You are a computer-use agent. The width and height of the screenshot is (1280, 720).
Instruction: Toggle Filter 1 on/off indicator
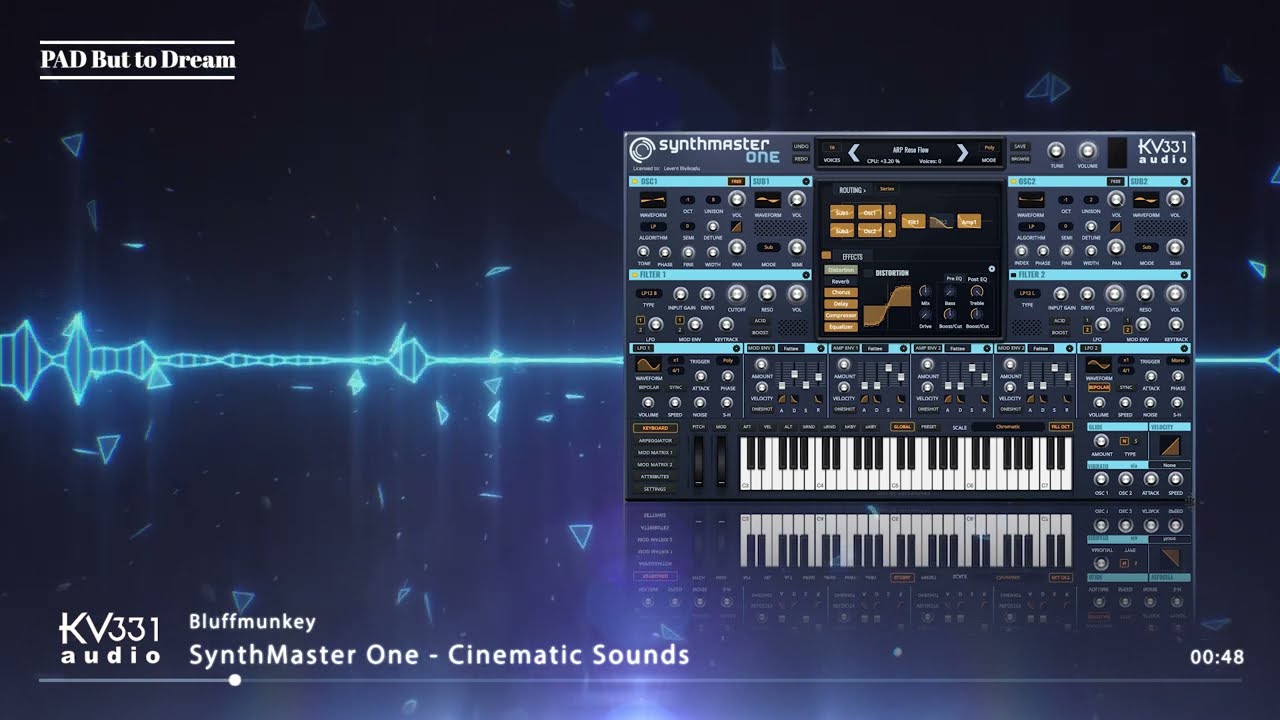pyautogui.click(x=635, y=275)
